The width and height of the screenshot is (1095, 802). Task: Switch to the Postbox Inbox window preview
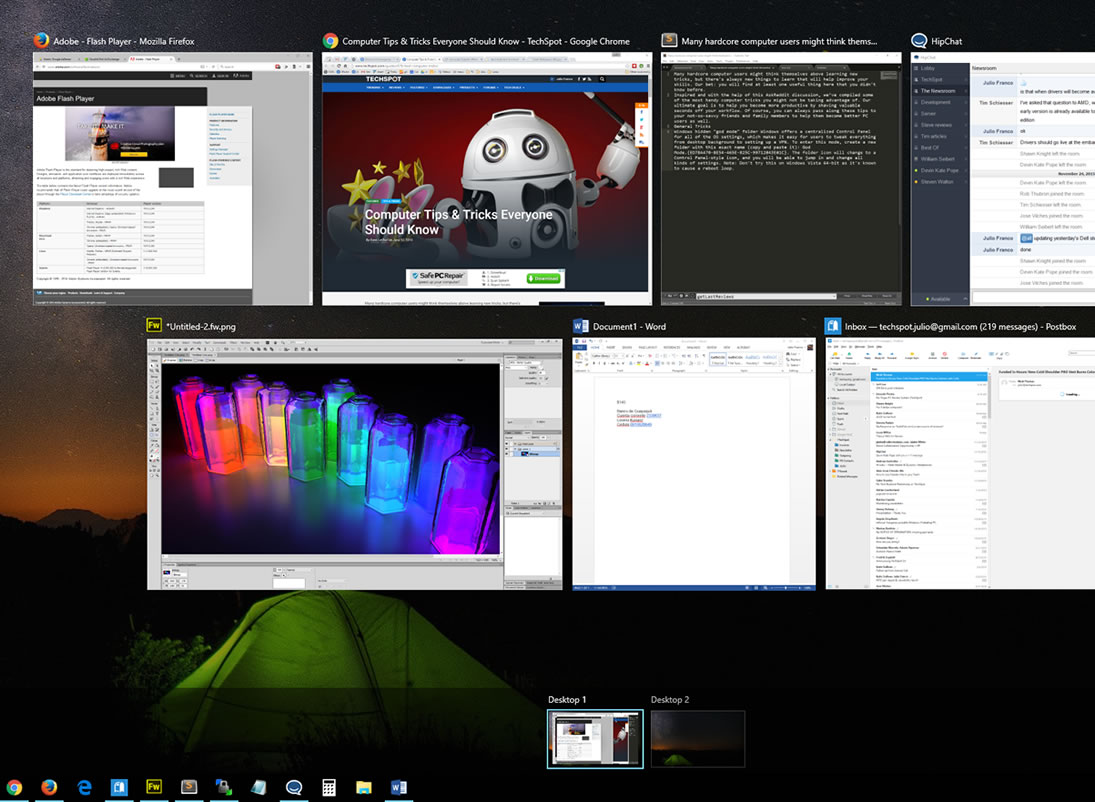pyautogui.click(x=960, y=464)
